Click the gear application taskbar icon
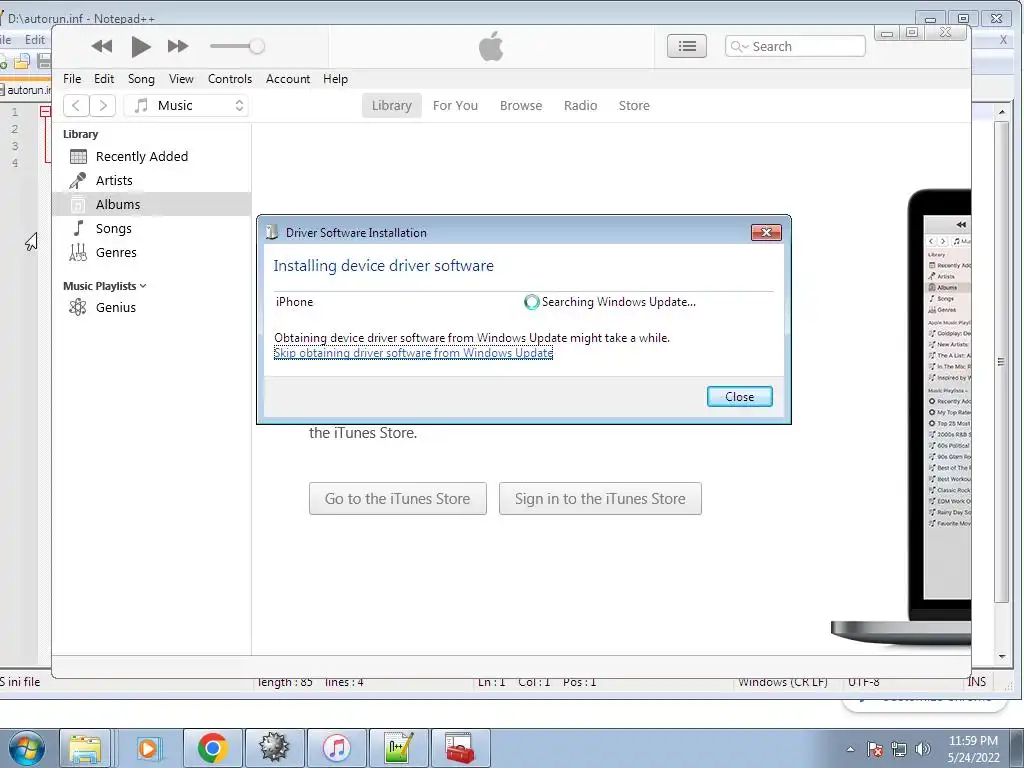 pyautogui.click(x=274, y=748)
